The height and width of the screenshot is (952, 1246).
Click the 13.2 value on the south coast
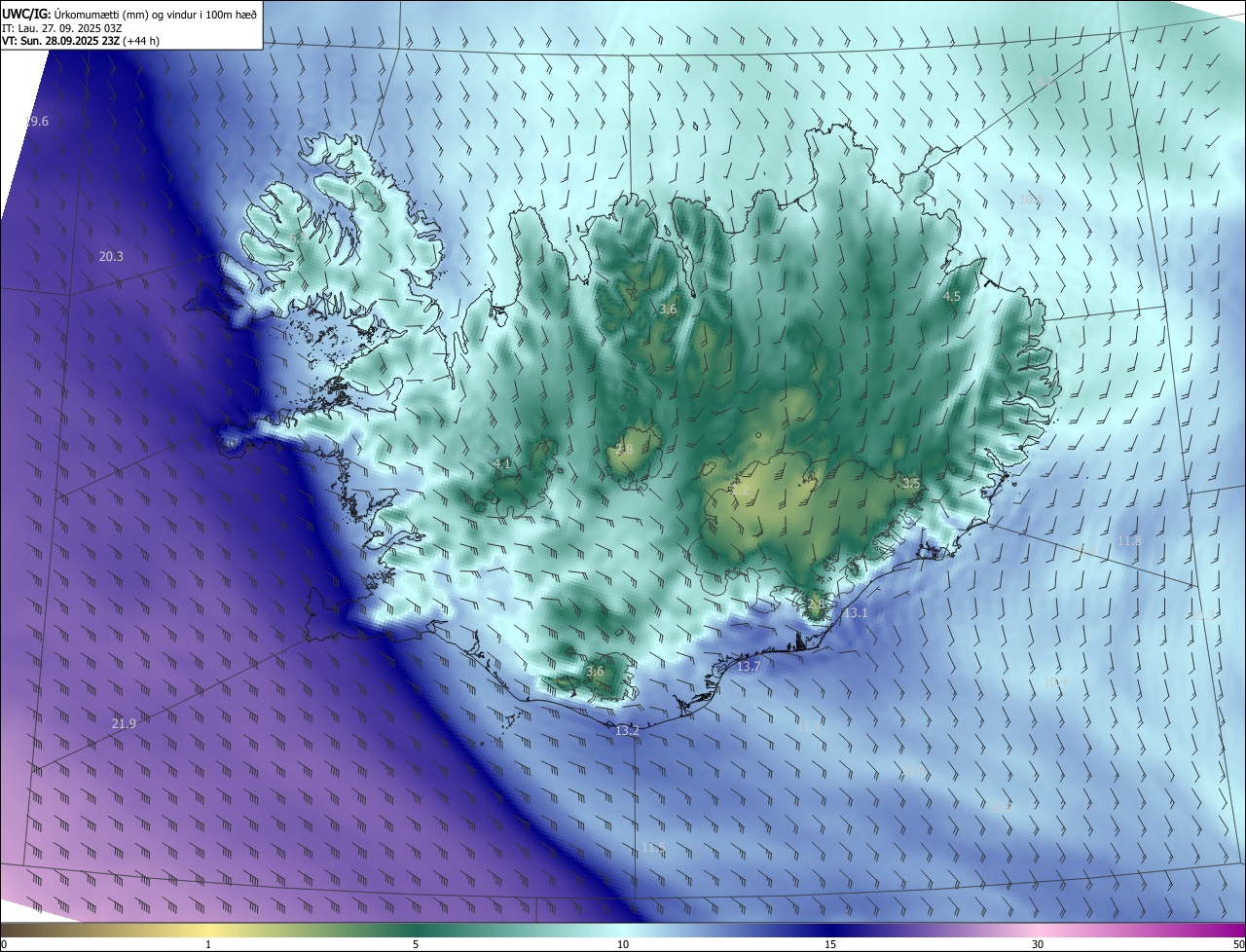pos(628,730)
